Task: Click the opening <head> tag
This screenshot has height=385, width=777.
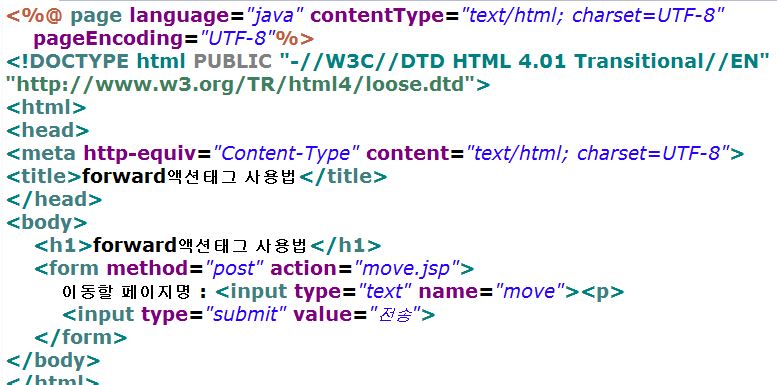Action: [48, 130]
